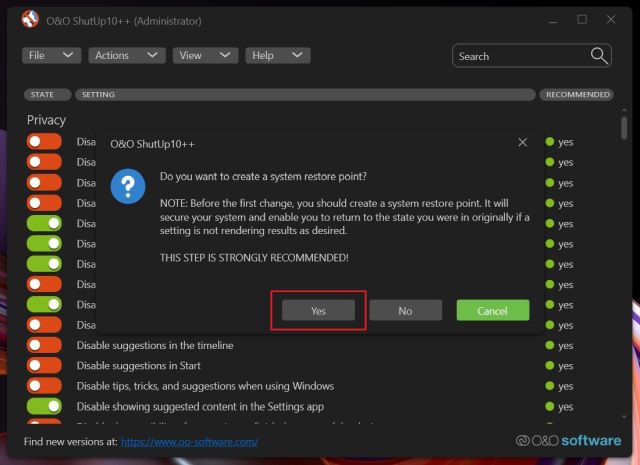The image size is (640, 465).
Task: Click the SETTING column header
Action: tap(305, 95)
